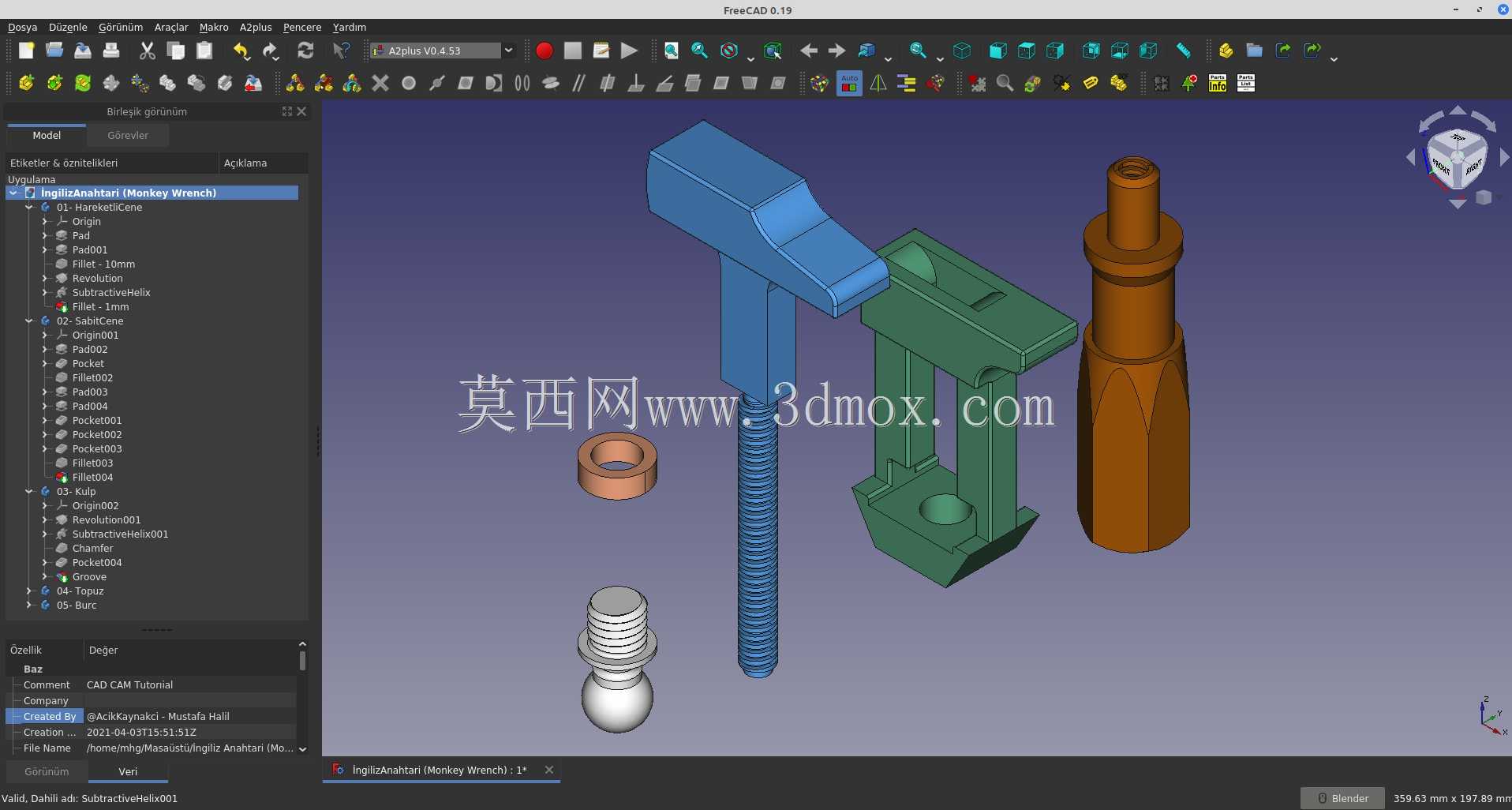The height and width of the screenshot is (810, 1512).
Task: Collapse the 03- Kulp tree node
Action: tap(29, 492)
